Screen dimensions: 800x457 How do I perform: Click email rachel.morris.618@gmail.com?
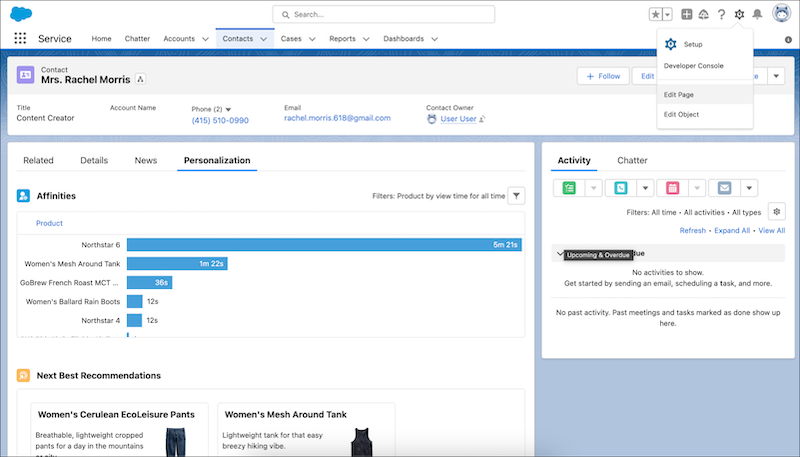[337, 118]
